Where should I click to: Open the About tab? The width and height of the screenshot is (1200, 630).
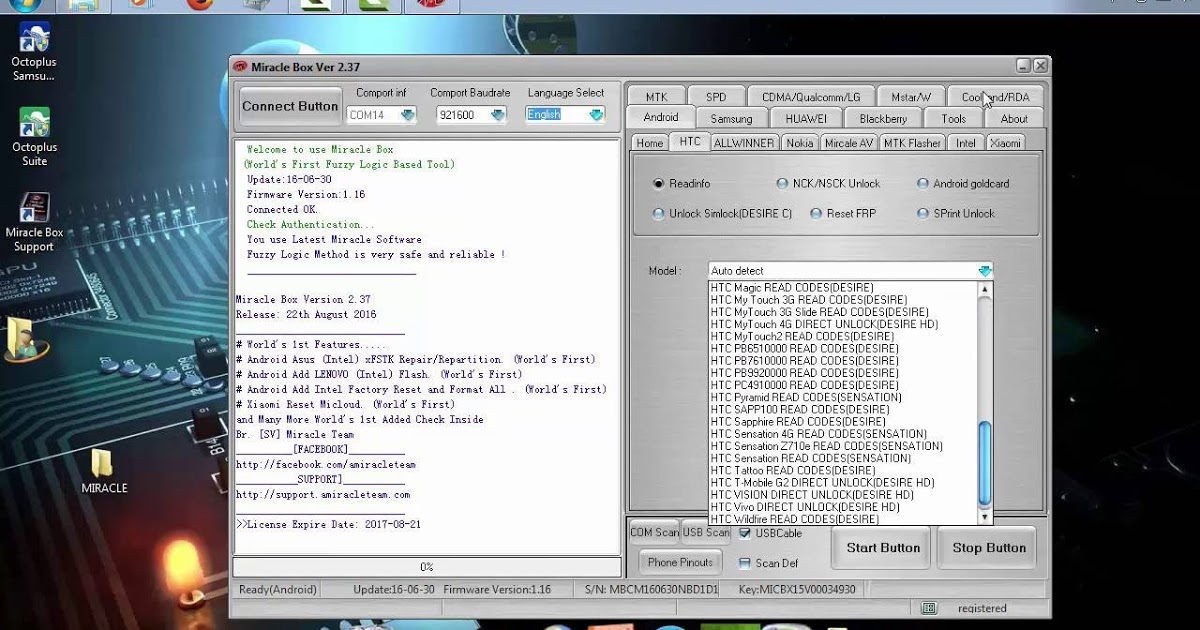tap(1014, 119)
